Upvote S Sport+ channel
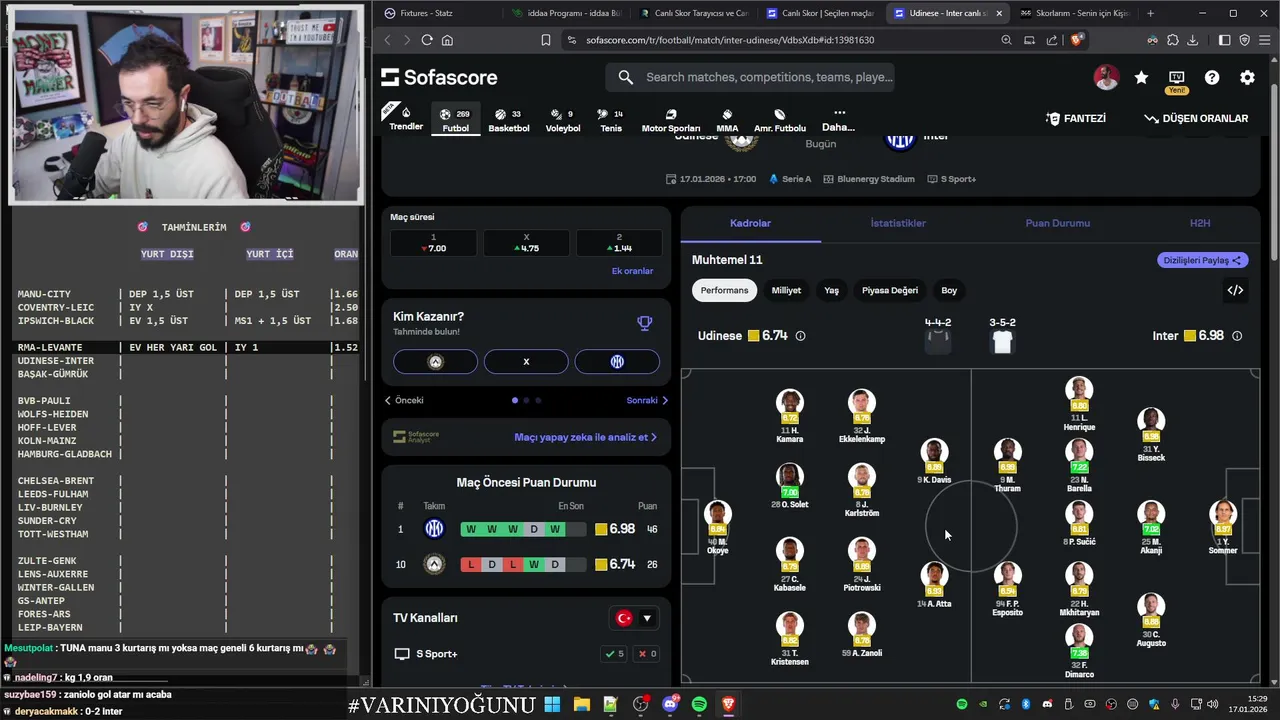Image resolution: width=1280 pixels, height=720 pixels. [x=614, y=654]
